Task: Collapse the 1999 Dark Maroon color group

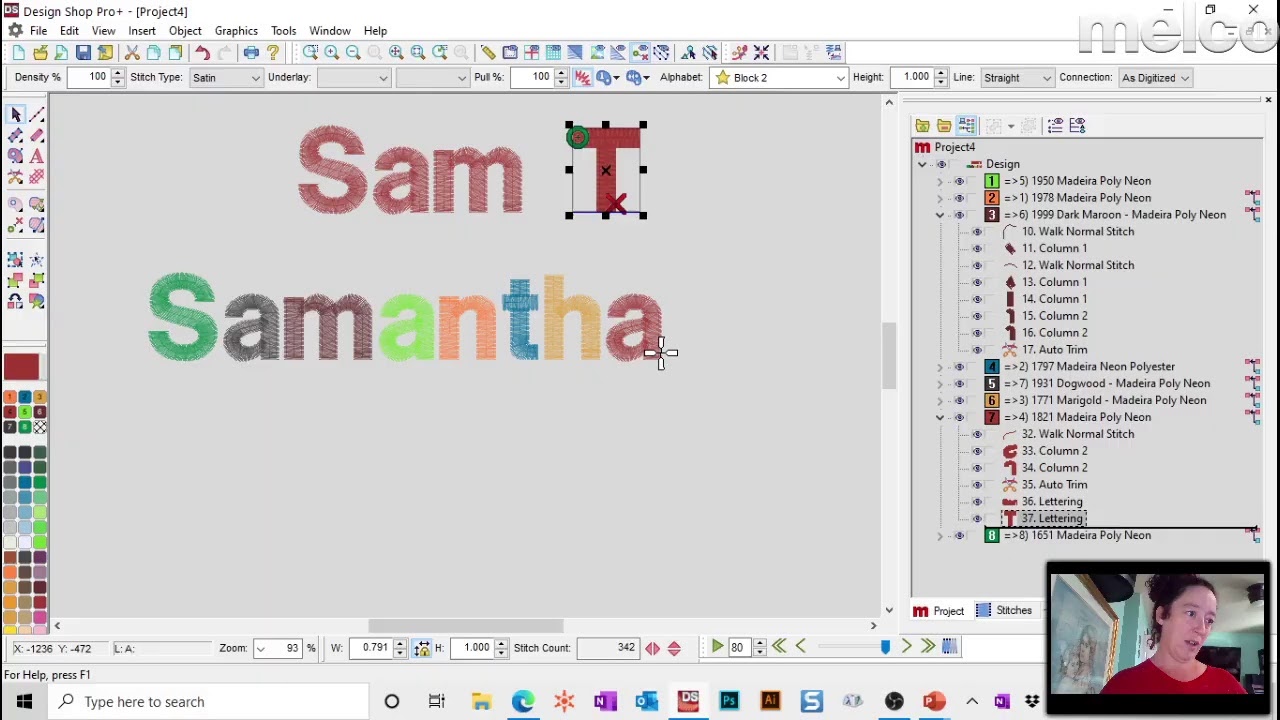Action: pos(940,215)
